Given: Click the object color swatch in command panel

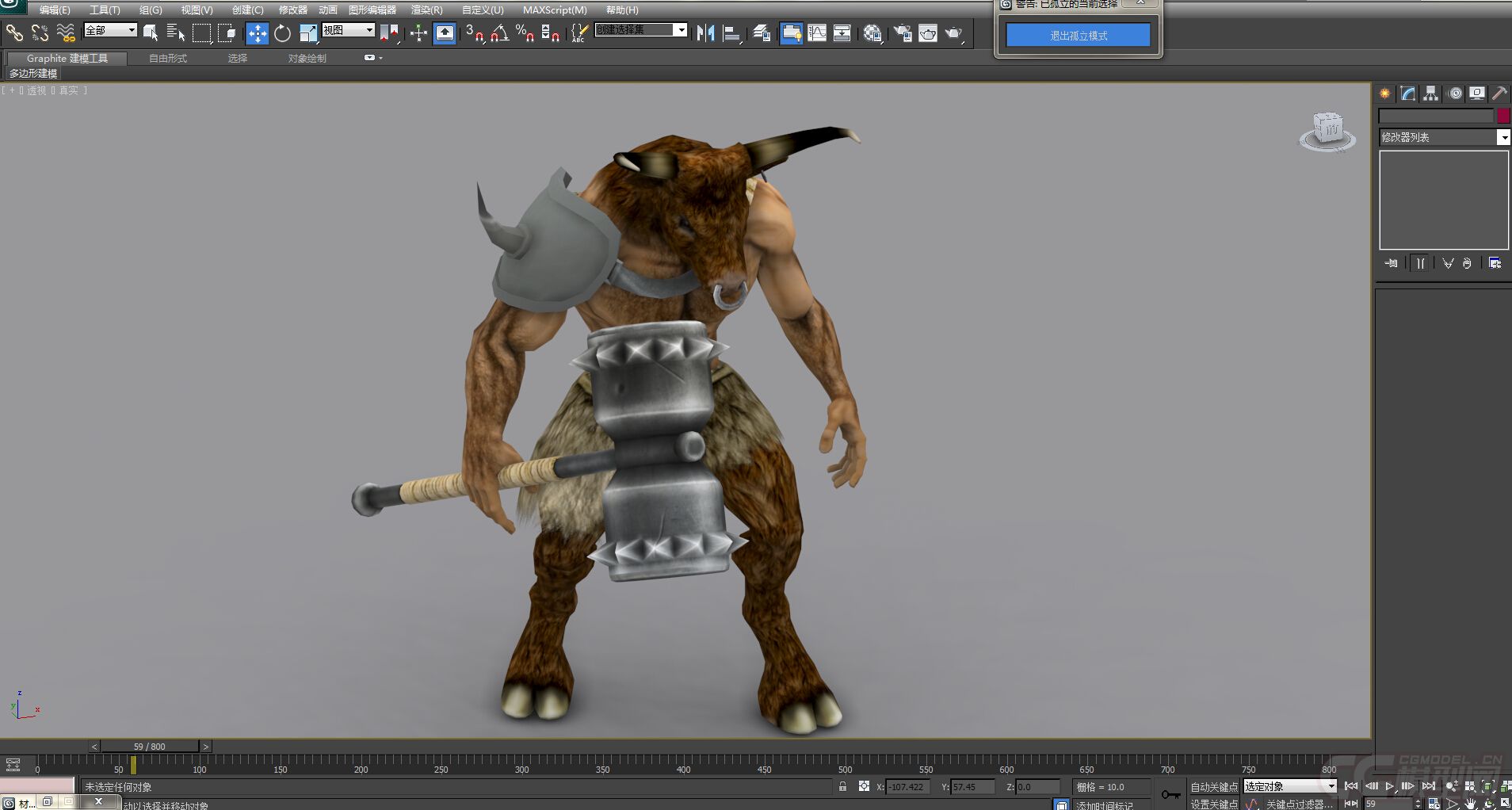Looking at the screenshot, I should (1503, 116).
